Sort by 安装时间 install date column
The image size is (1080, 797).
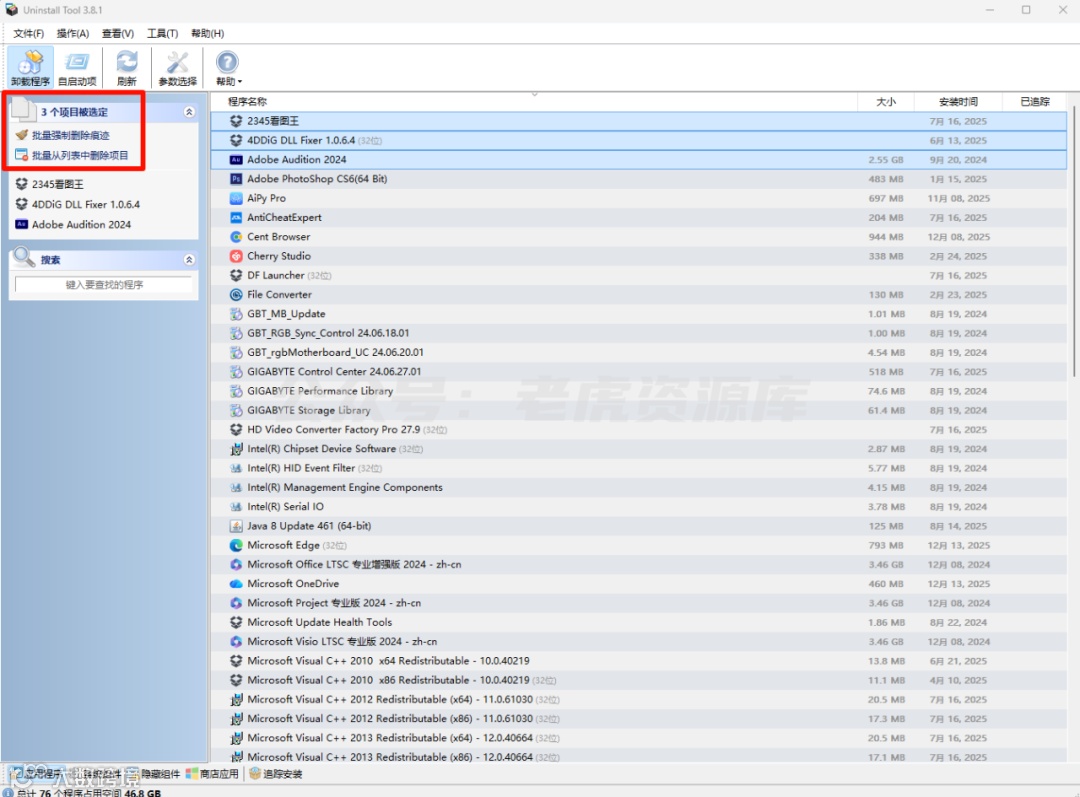(958, 101)
